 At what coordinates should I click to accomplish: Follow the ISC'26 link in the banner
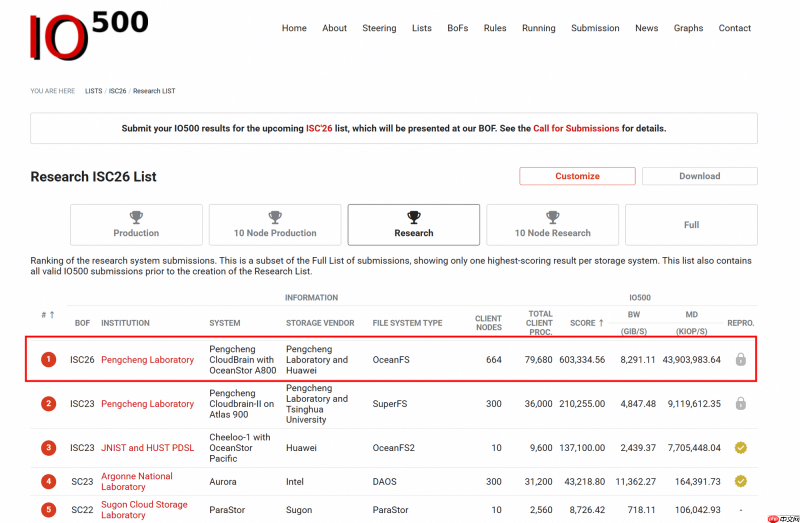(319, 129)
